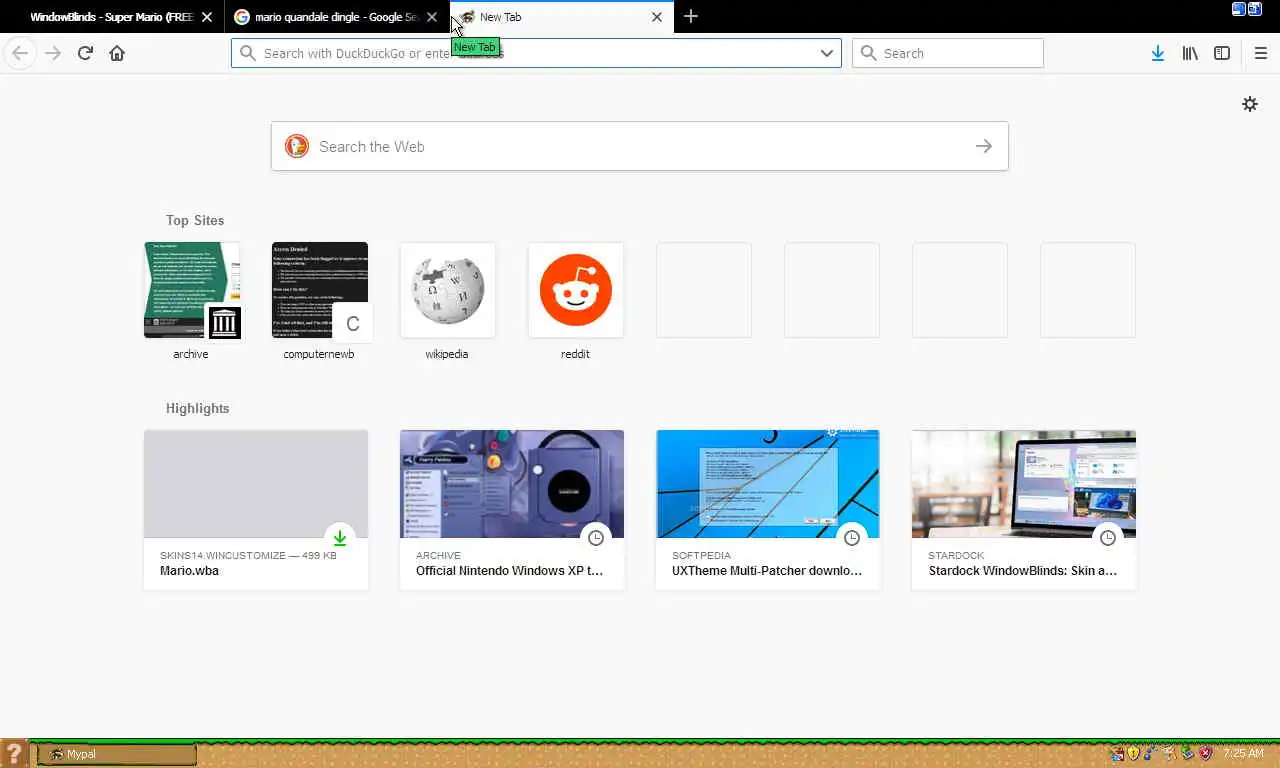Go back with the back arrow
Viewport: 1280px width, 768px height.
[x=20, y=53]
